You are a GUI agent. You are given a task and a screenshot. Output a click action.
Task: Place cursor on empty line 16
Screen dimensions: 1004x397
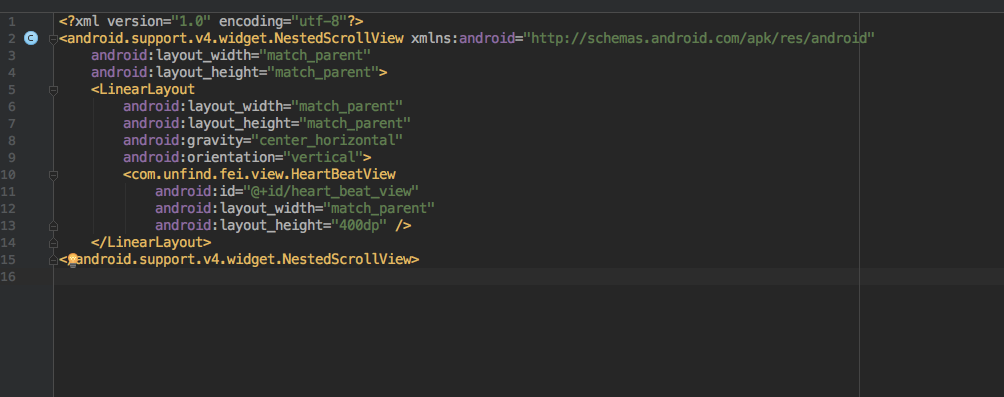pyautogui.click(x=529, y=277)
